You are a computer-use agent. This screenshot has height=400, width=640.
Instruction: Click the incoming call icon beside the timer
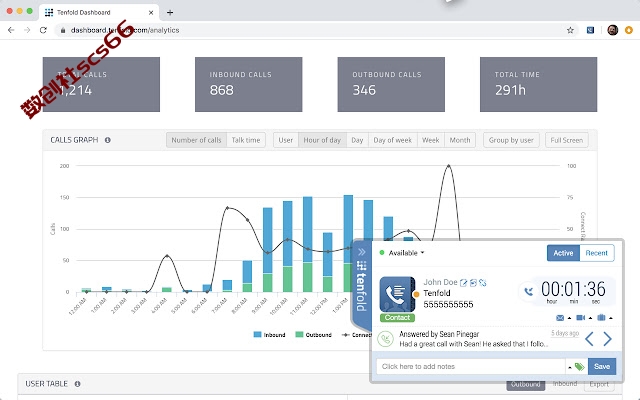click(529, 291)
